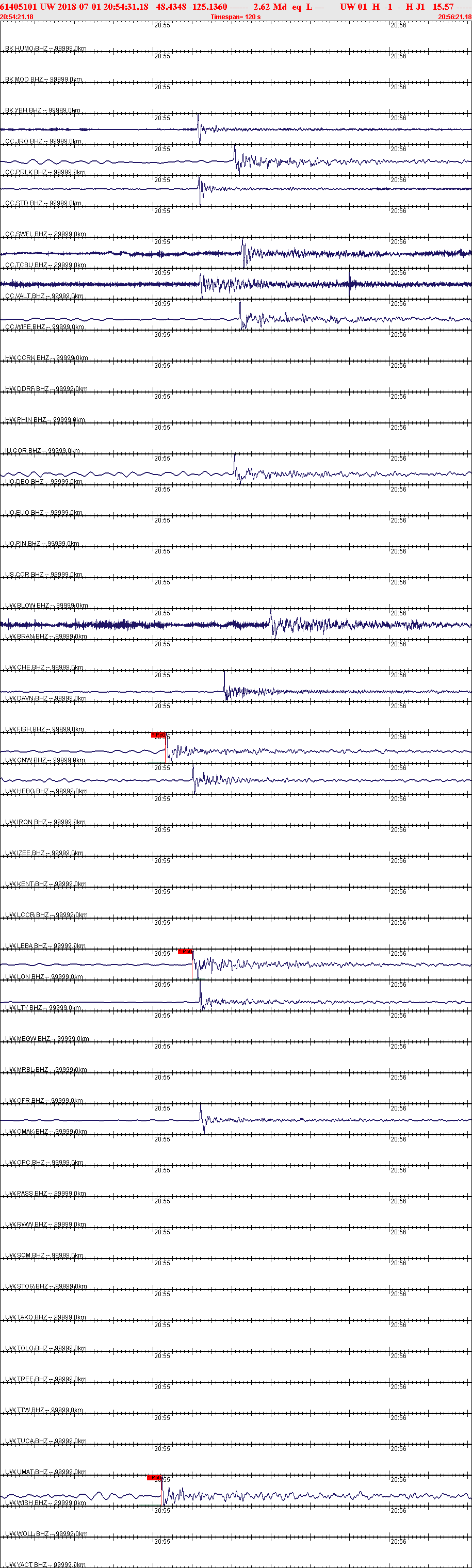Select the BK.MOD.BHZ station label

[x=43, y=79]
